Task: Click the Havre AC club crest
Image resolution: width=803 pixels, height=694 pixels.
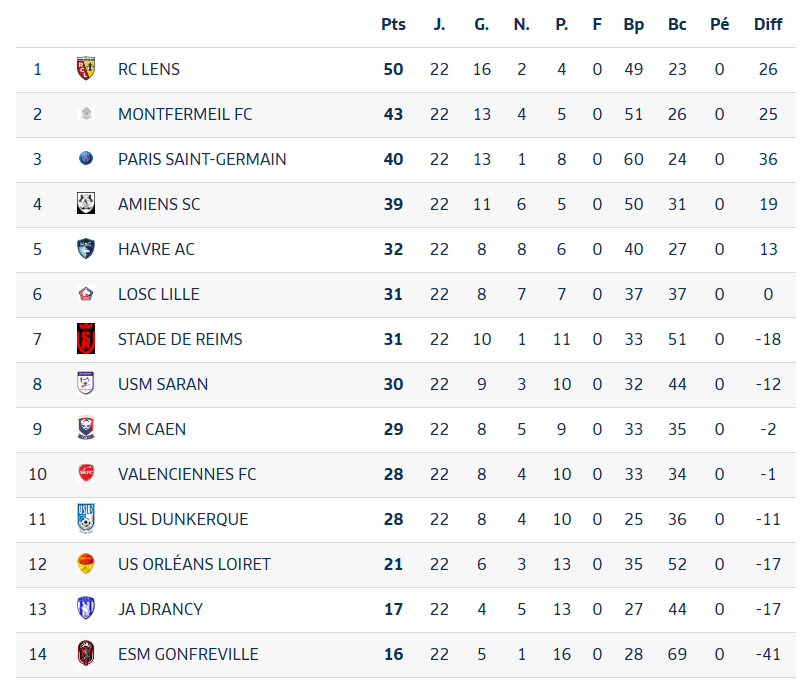Action: (x=86, y=248)
